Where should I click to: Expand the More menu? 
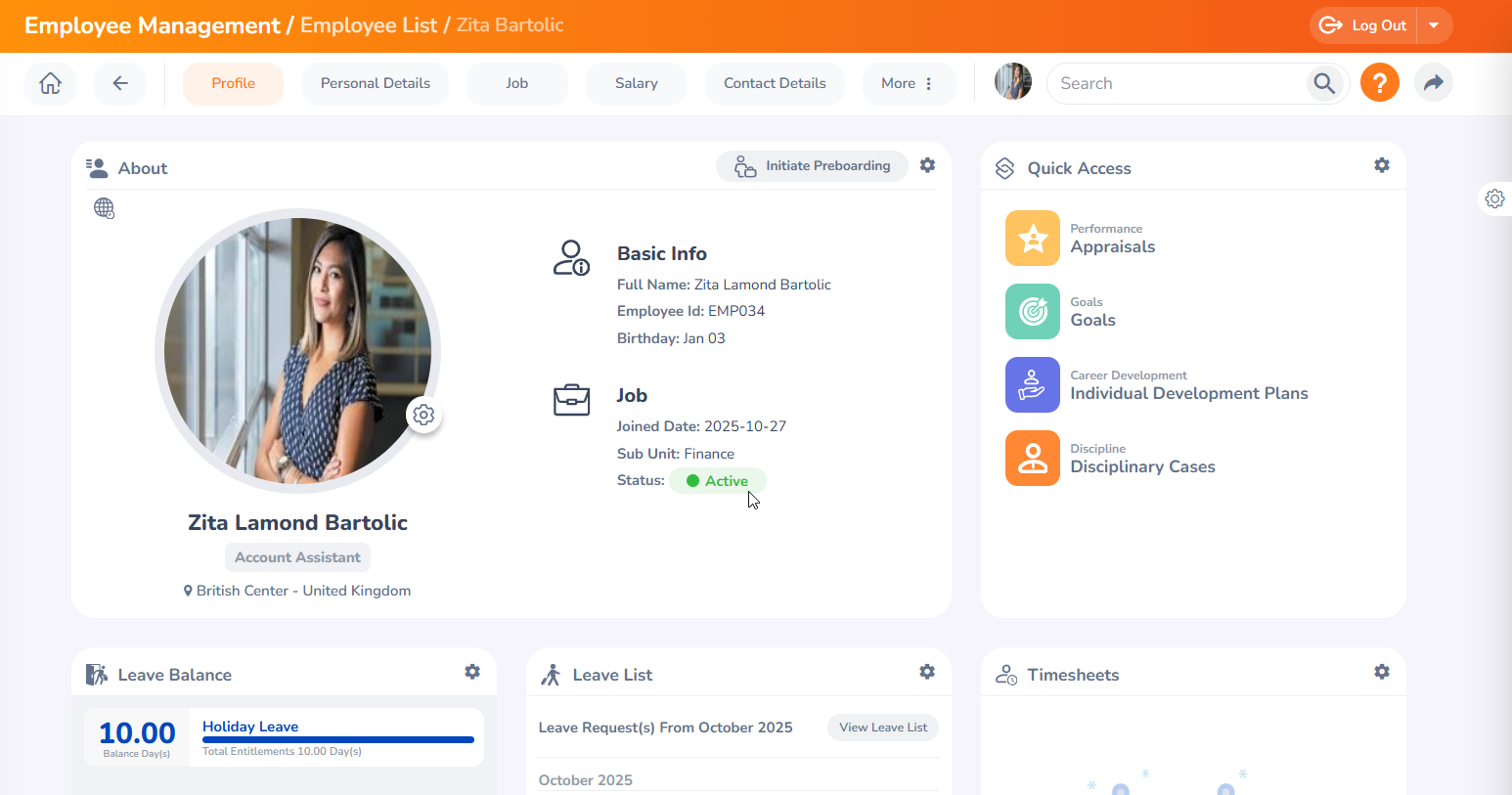click(x=907, y=83)
